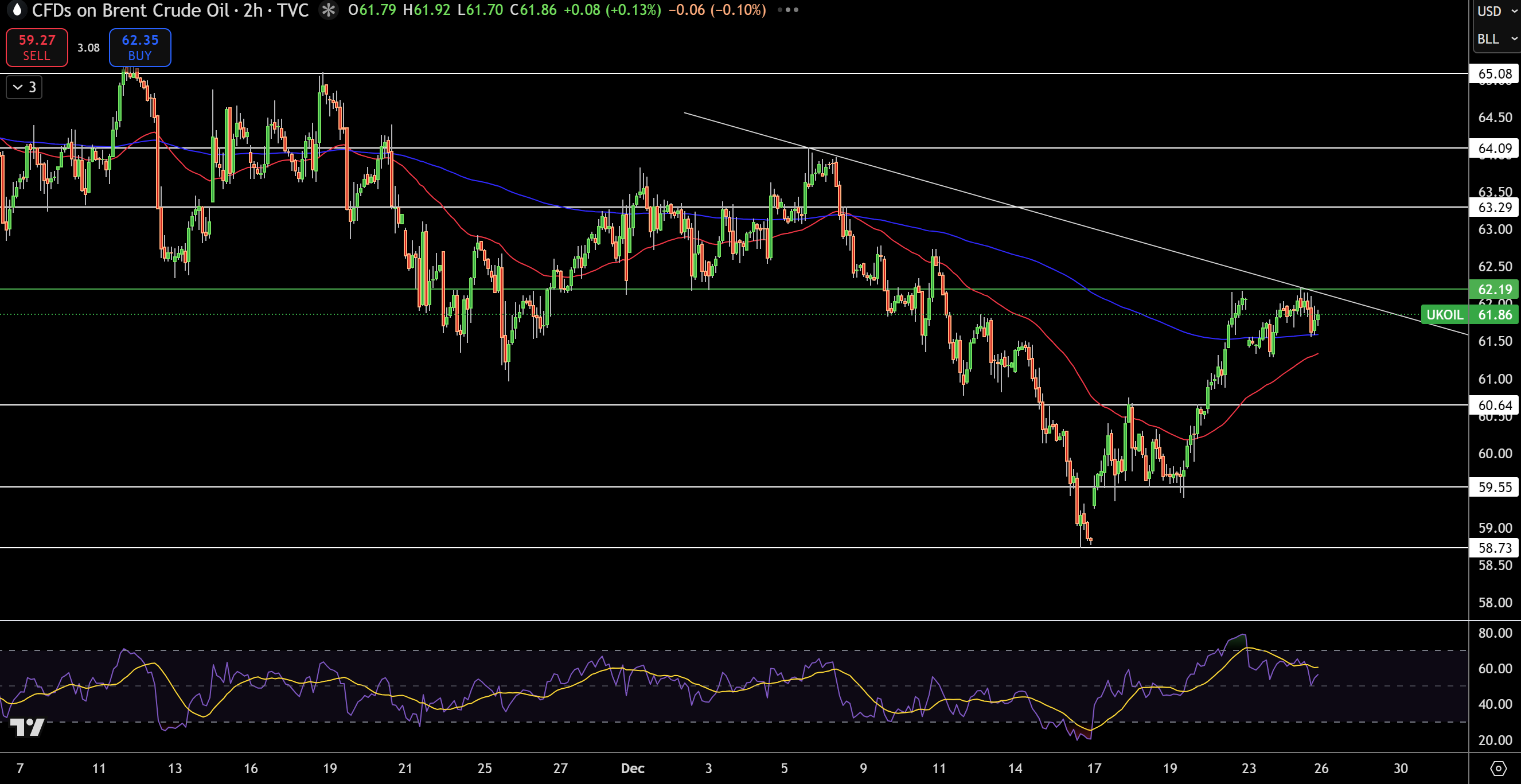Click the RSI 80.00 scale value
Screen dimensions: 1521x784
click(x=1495, y=633)
